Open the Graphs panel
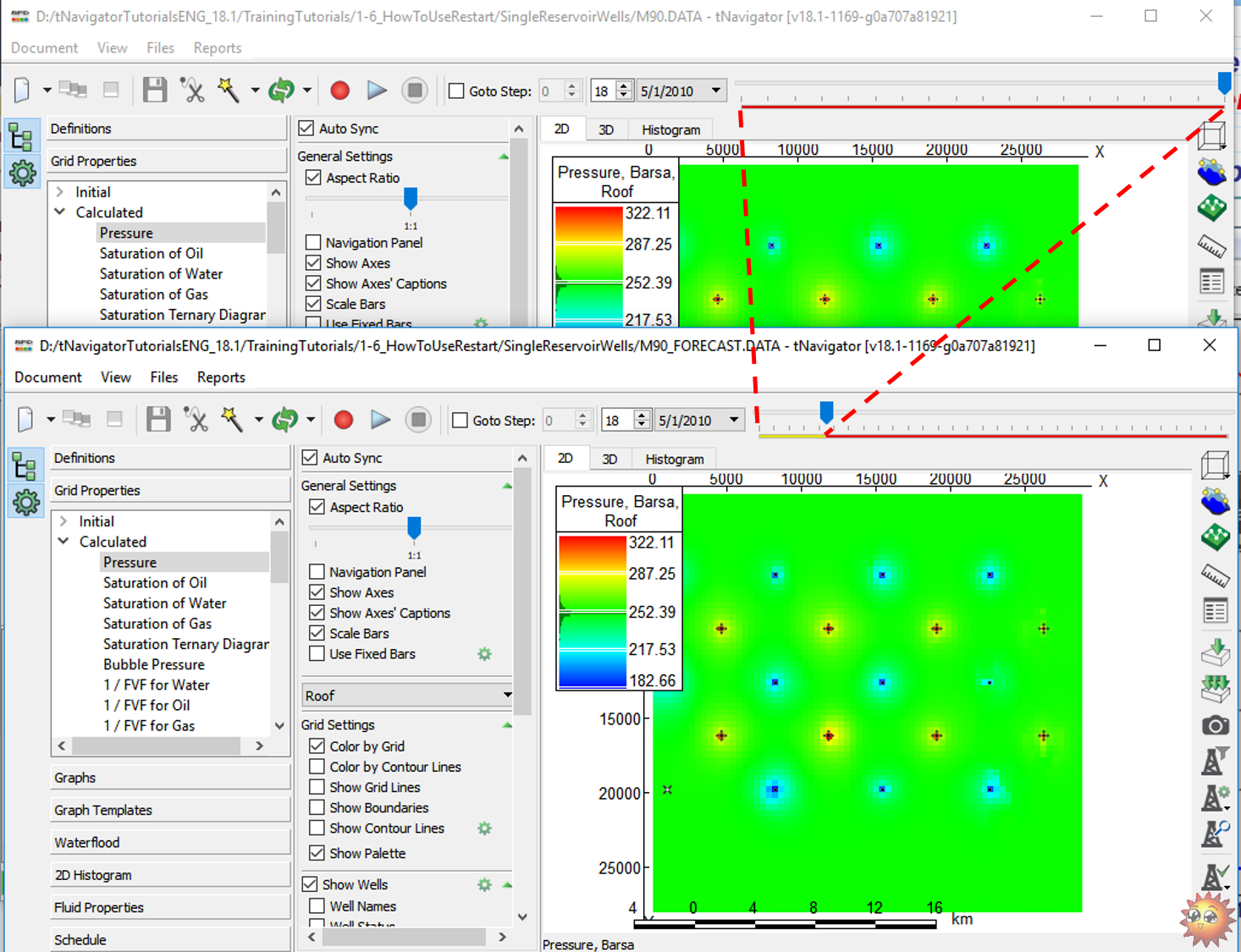This screenshot has width=1241, height=952. click(170, 778)
